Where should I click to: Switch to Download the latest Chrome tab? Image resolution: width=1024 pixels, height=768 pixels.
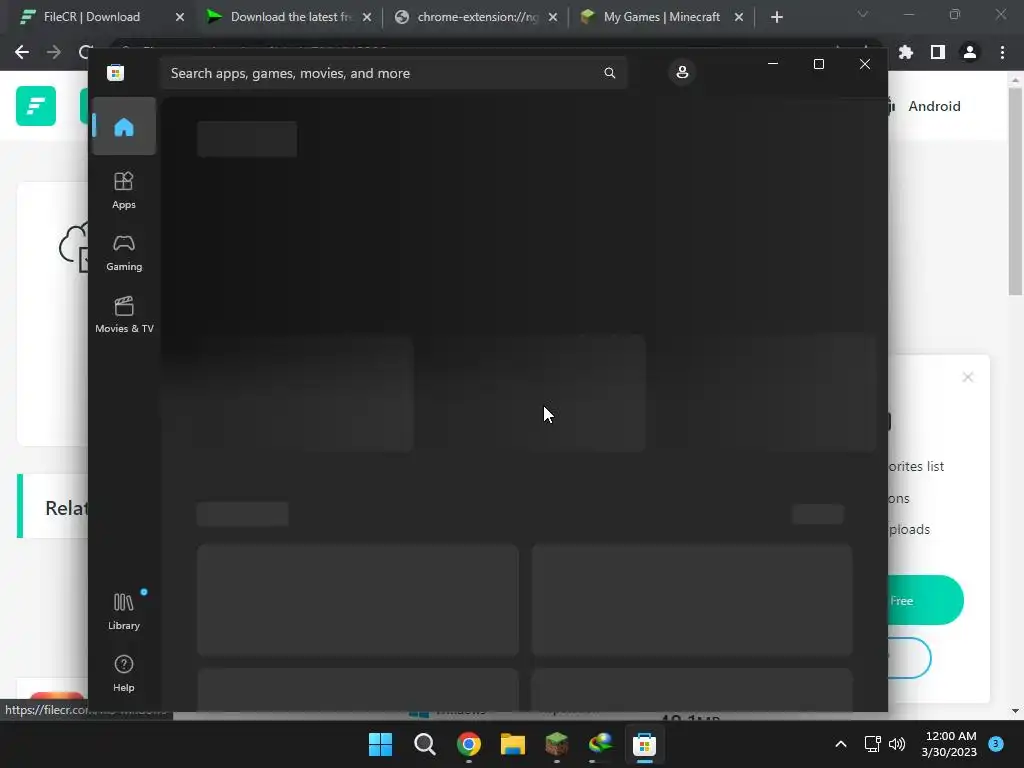[291, 17]
